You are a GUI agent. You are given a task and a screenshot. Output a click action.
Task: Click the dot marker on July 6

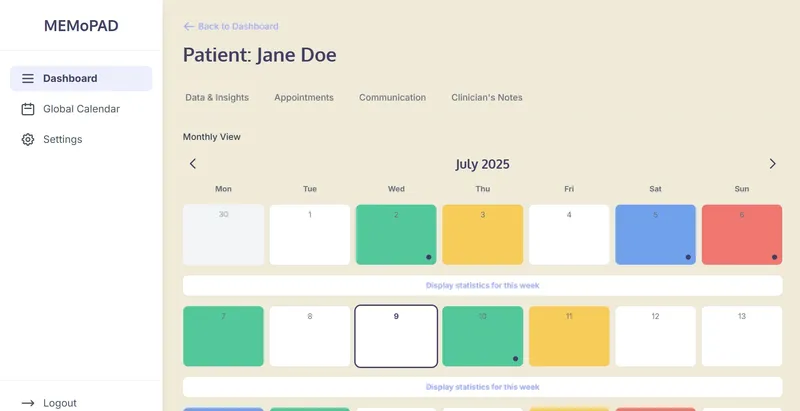(x=774, y=257)
